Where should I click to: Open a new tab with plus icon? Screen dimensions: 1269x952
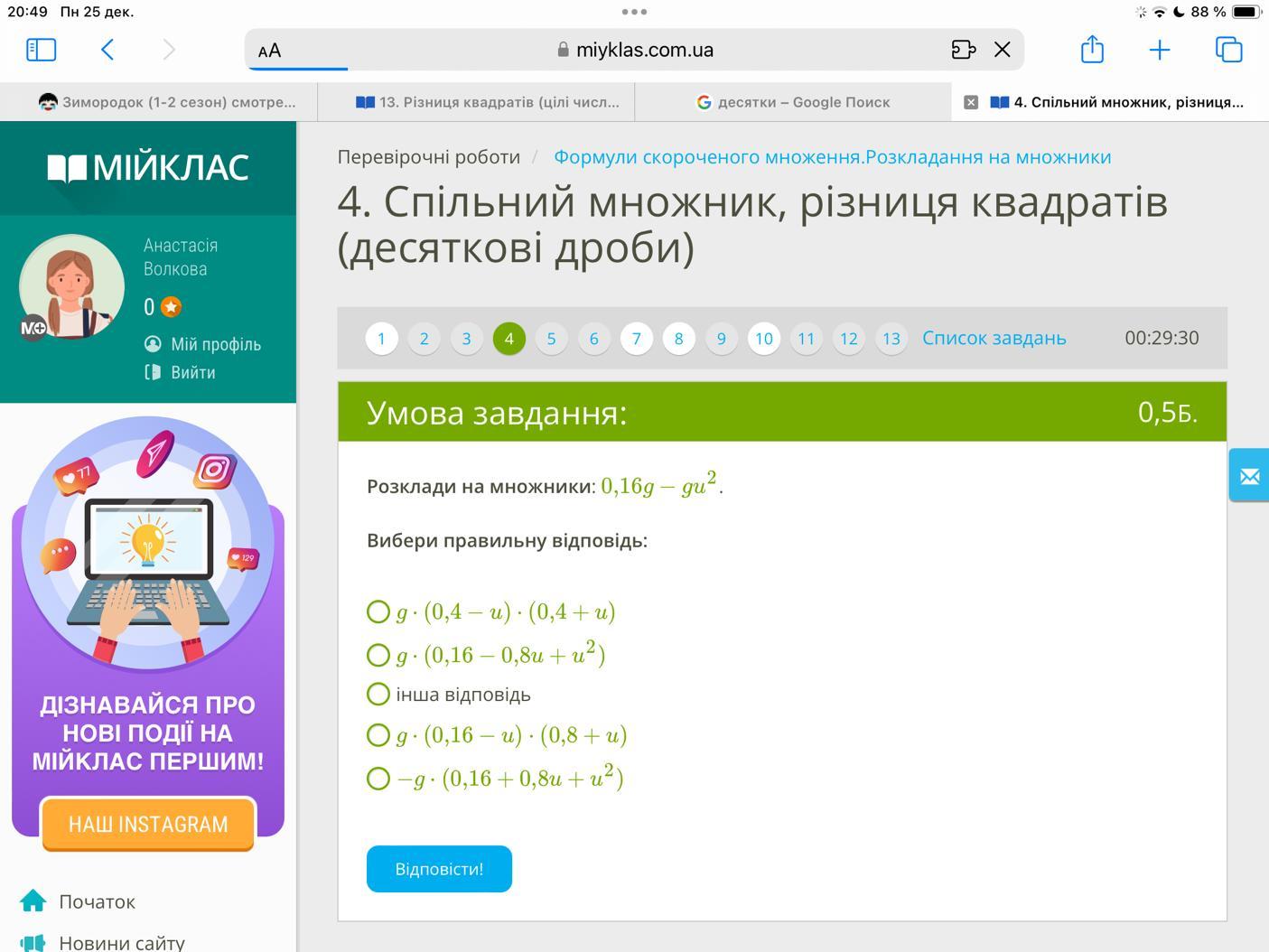coord(1159,50)
